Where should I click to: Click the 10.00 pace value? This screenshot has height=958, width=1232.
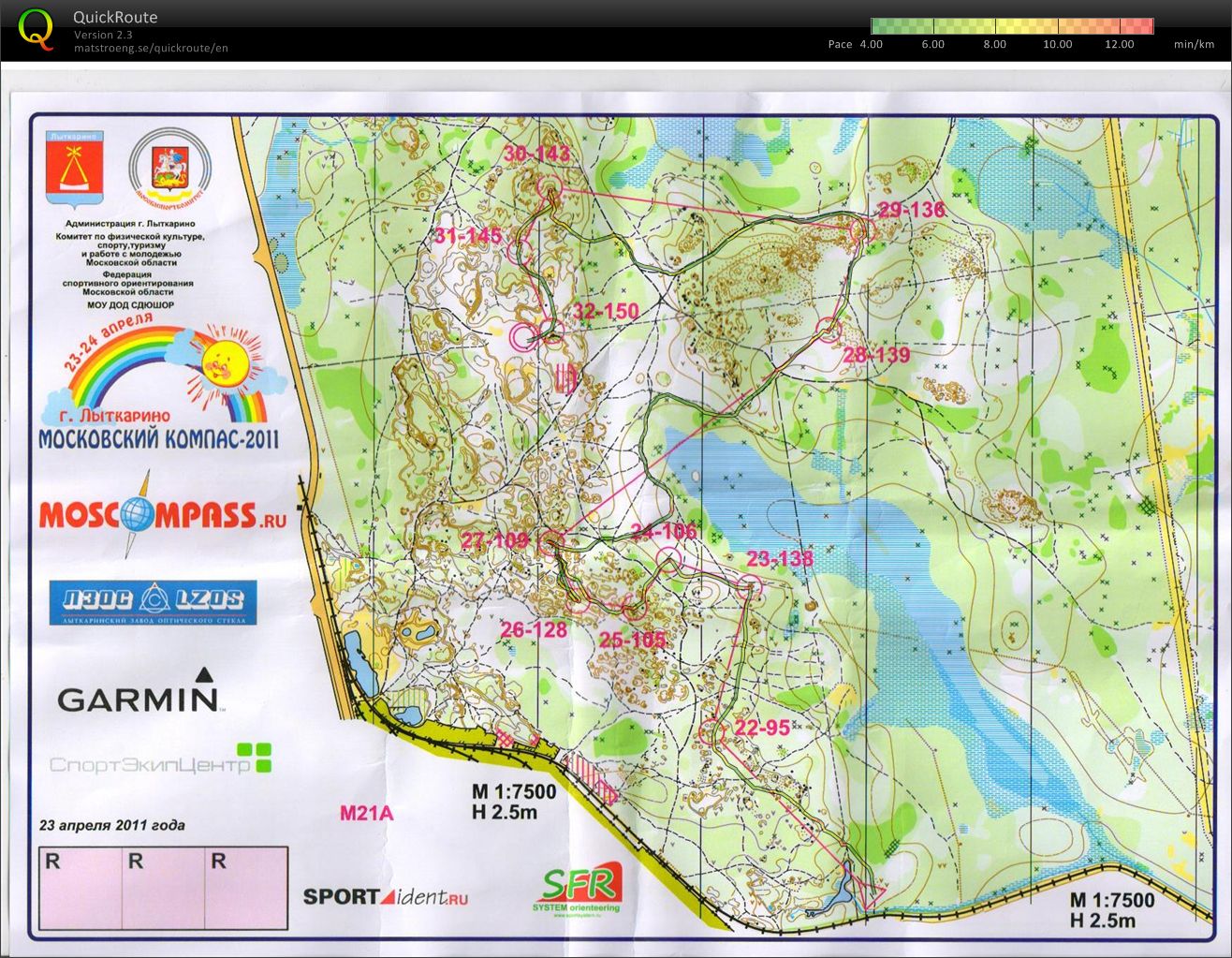[1057, 44]
